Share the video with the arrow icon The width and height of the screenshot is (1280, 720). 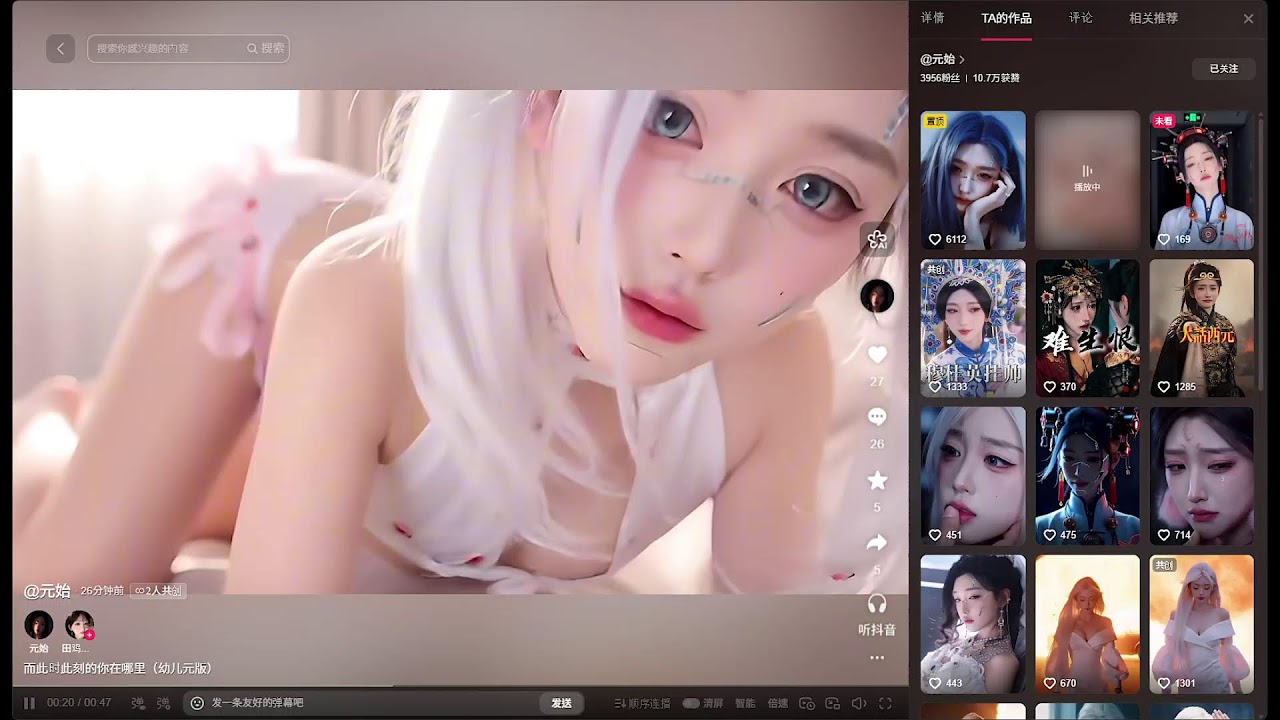coord(877,543)
